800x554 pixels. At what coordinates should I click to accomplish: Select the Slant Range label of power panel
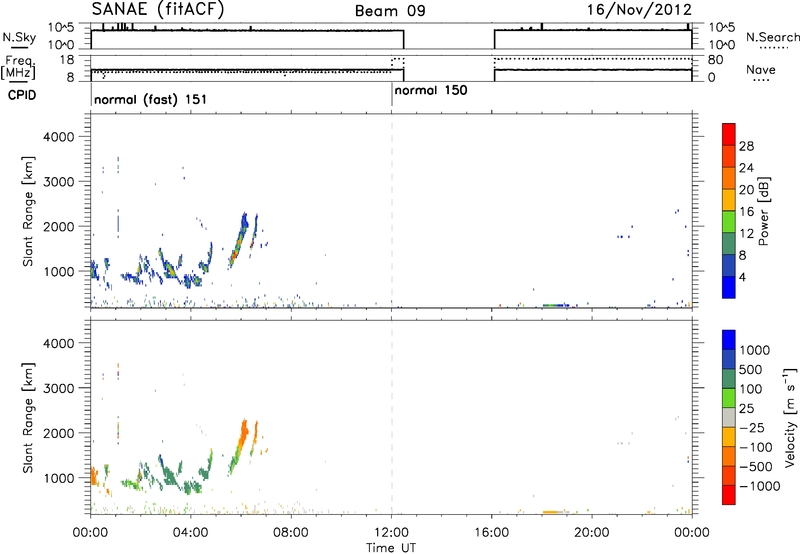click(x=28, y=211)
